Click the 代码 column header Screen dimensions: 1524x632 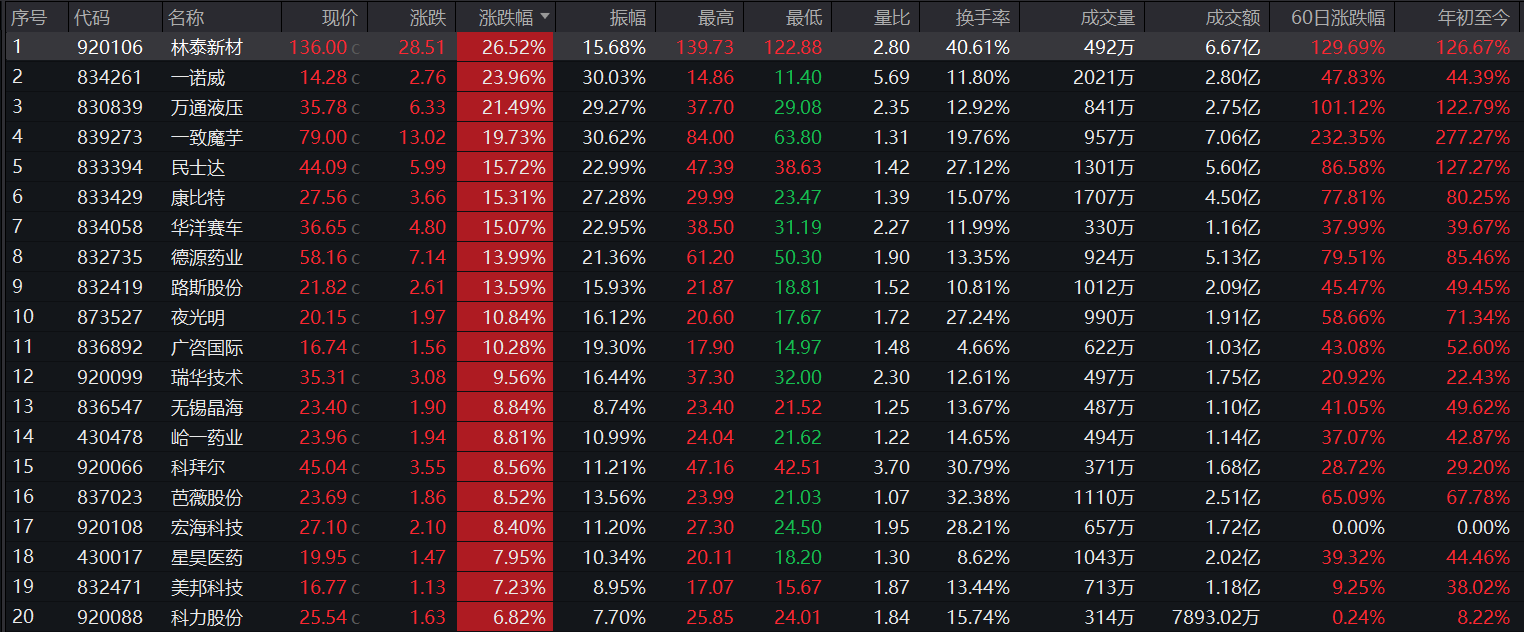click(x=93, y=18)
